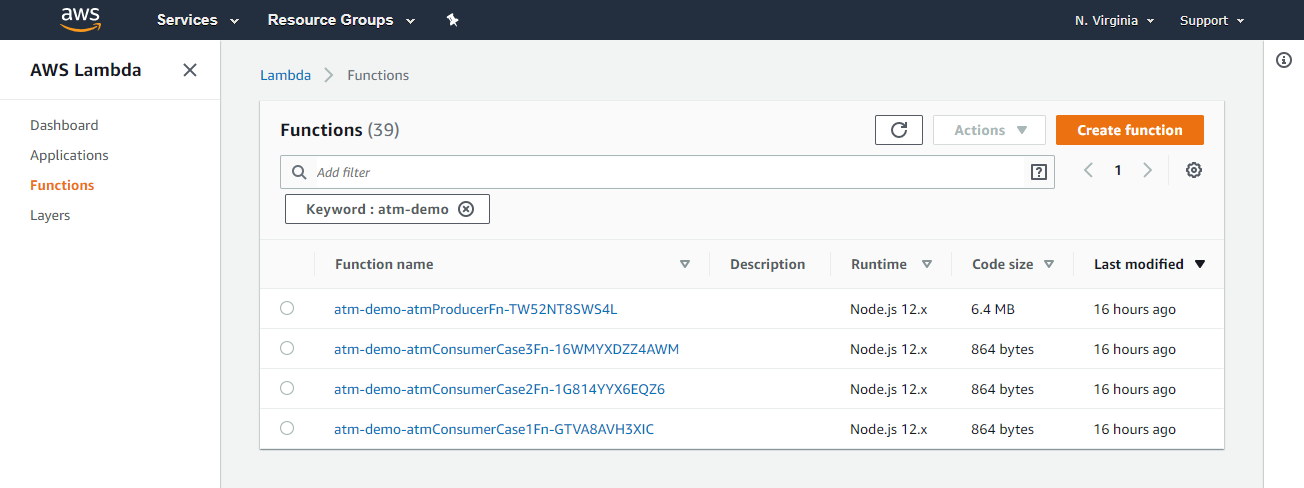This screenshot has height=488, width=1304.
Task: Click 16 hours ago in atmConsumerCase1Fn row
Action: (1135, 429)
